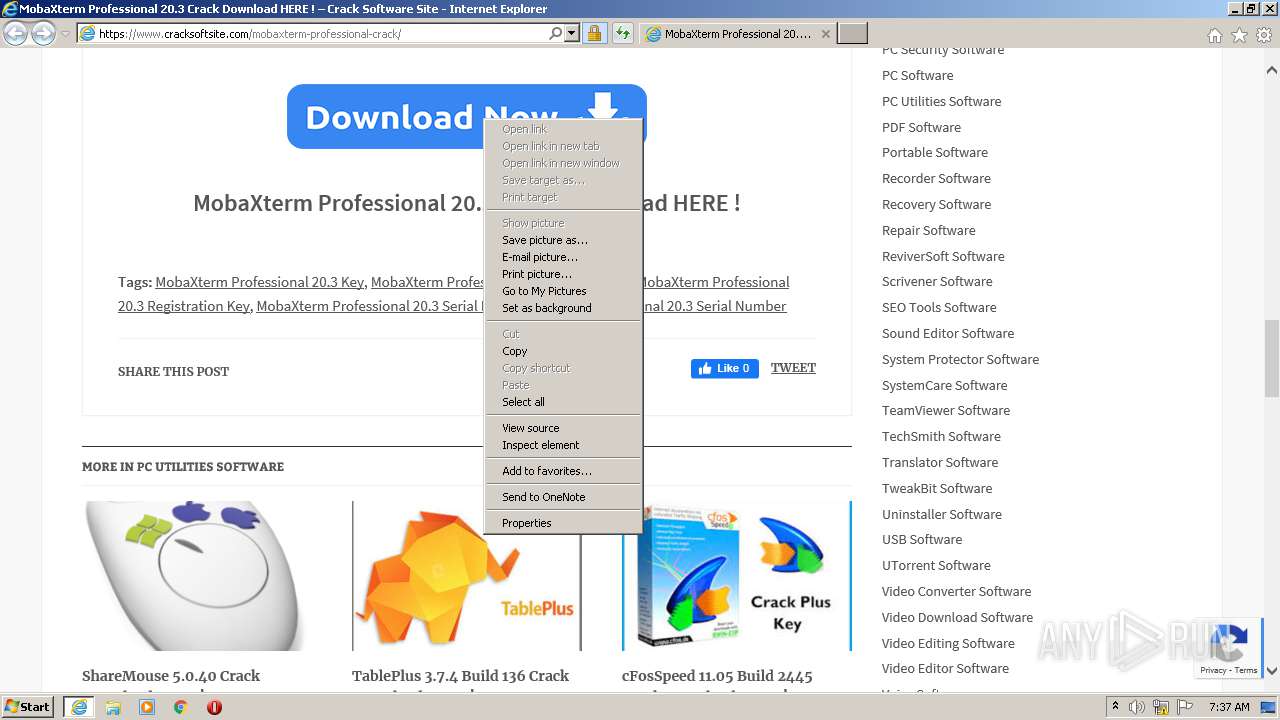Choose 'E-mail picture...' in context menu

pos(540,257)
